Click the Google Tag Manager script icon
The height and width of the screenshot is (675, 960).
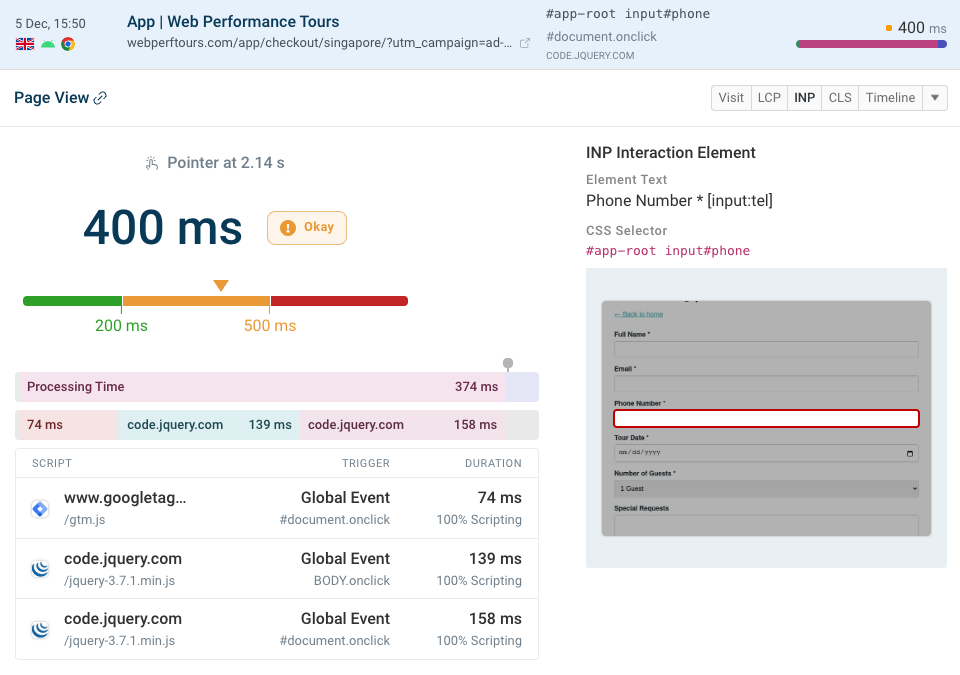point(40,508)
